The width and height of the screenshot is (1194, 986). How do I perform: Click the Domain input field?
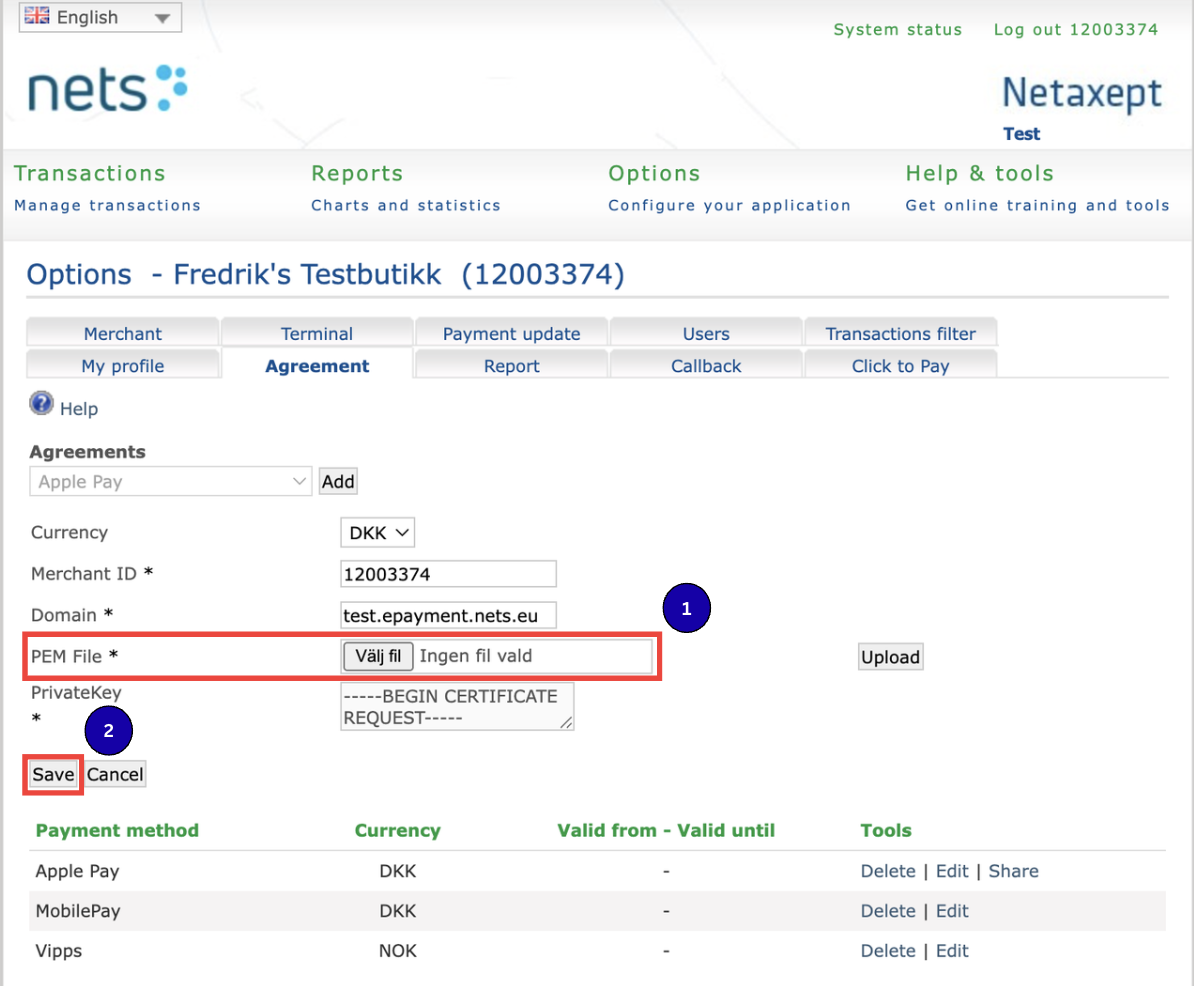coord(449,615)
